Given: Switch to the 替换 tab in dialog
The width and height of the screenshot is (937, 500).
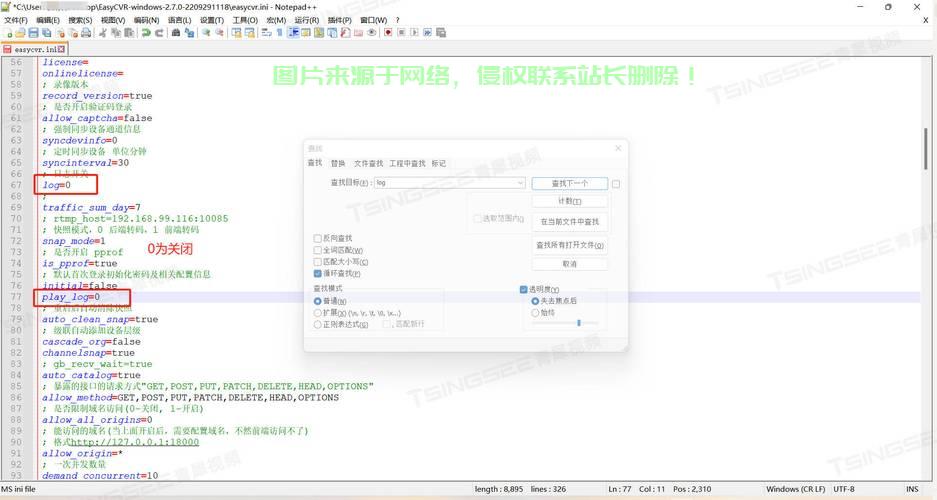Looking at the screenshot, I should [338, 163].
